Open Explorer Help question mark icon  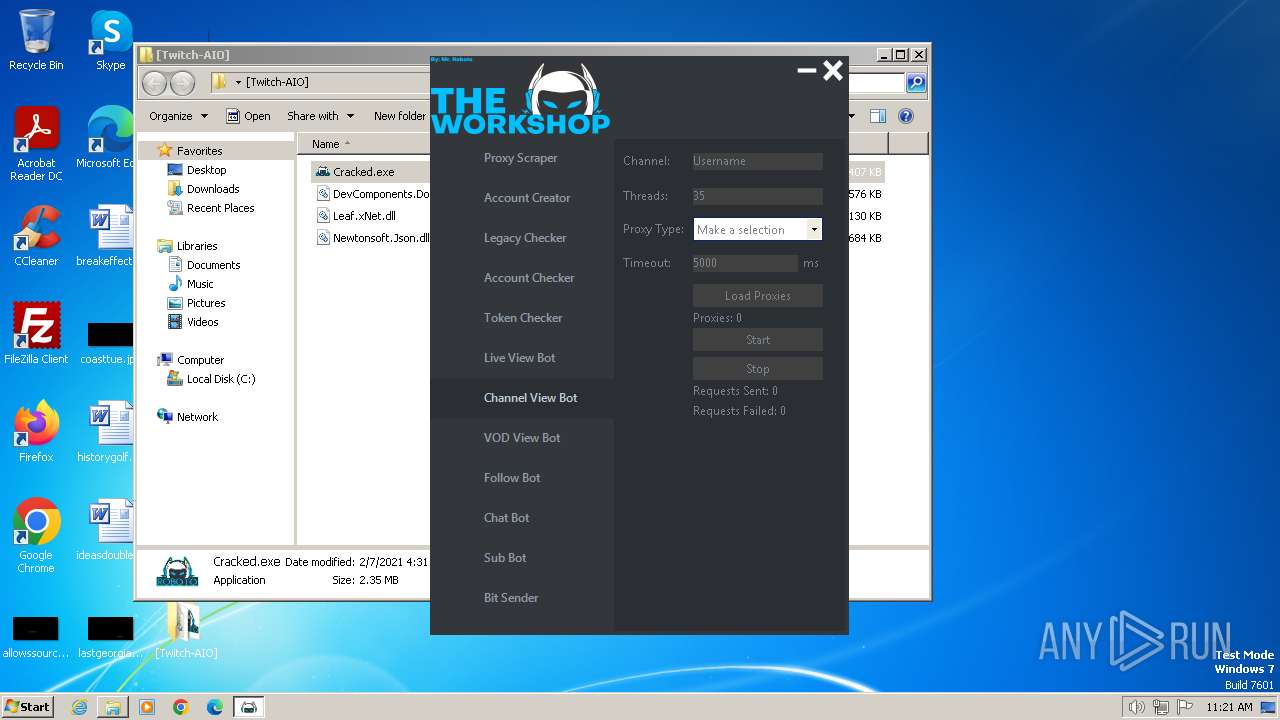(x=906, y=116)
